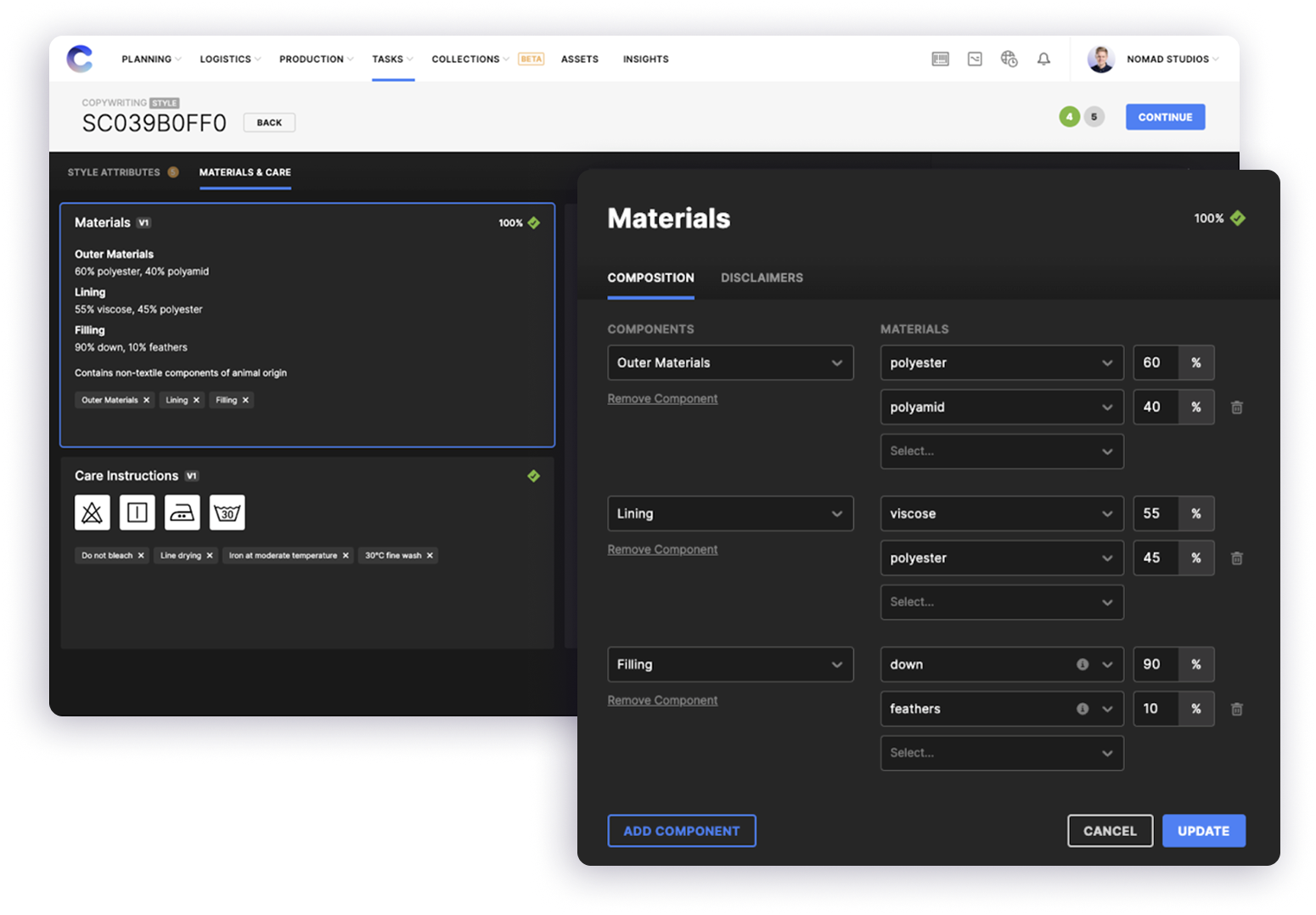
Task: Click green check in Materials dialog header
Action: tap(1238, 218)
